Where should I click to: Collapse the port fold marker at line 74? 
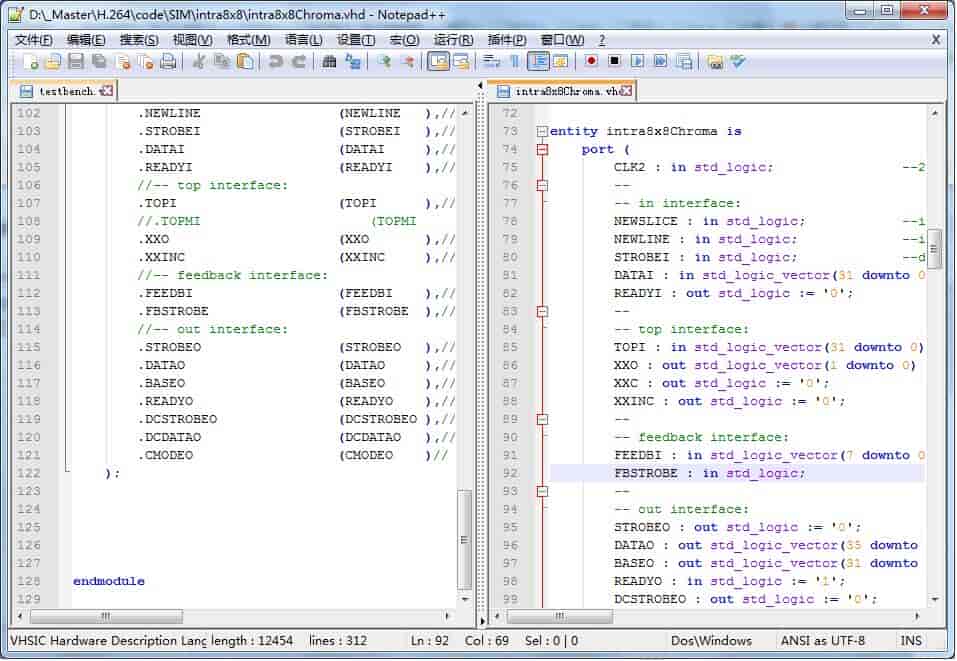coord(542,149)
